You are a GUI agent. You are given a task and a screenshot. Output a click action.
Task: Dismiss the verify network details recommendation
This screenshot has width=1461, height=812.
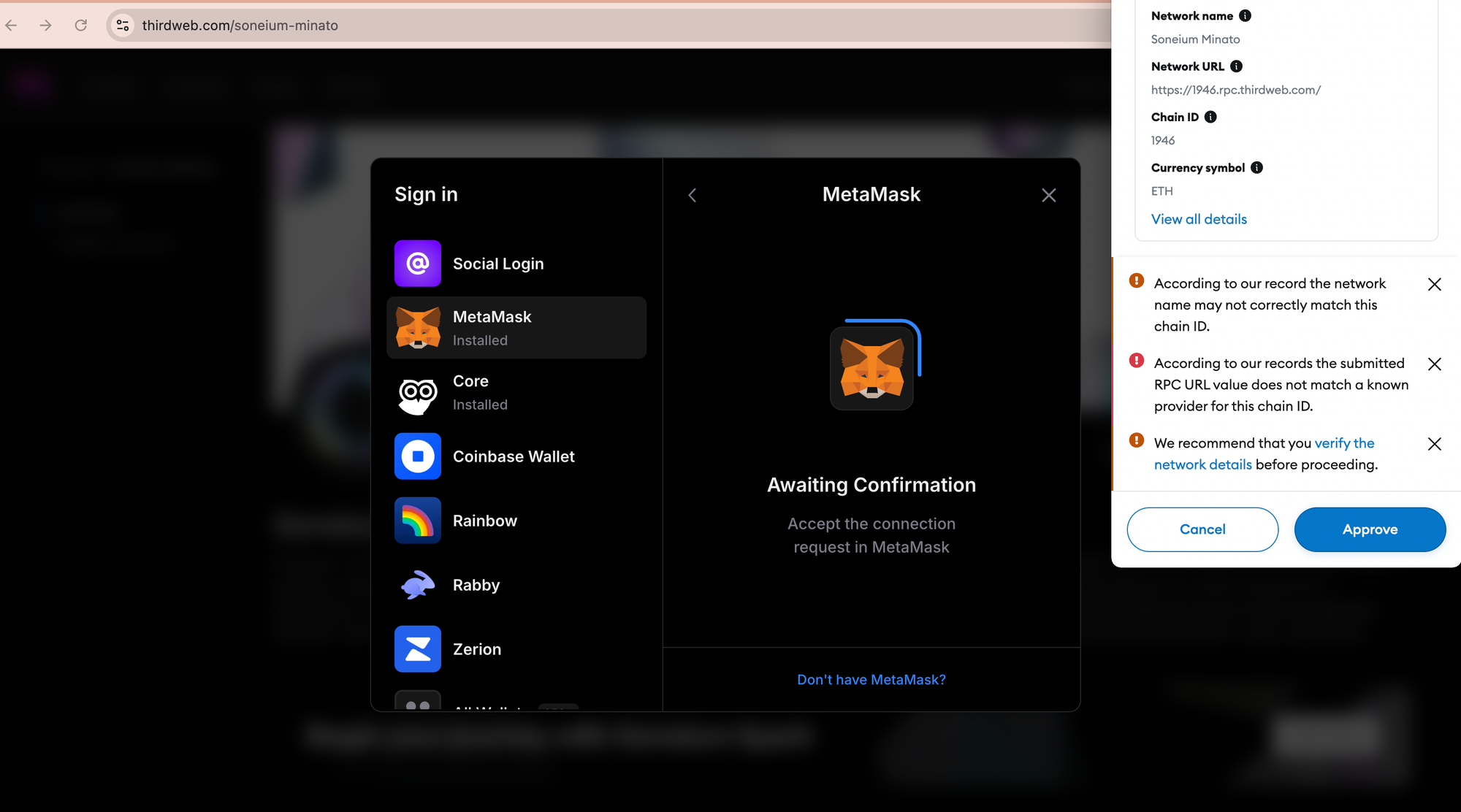tap(1434, 444)
